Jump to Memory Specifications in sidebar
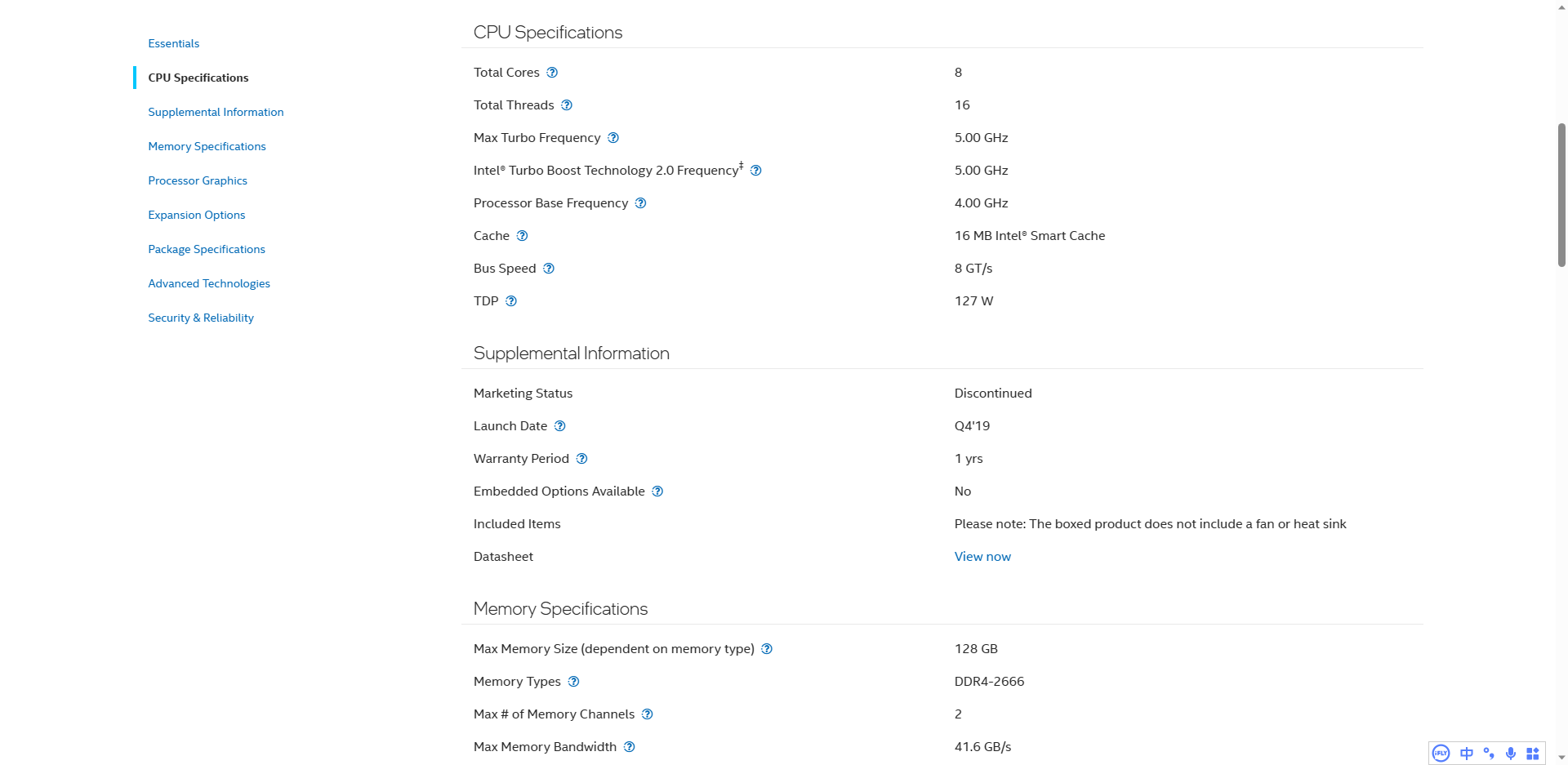Image resolution: width=1568 pixels, height=765 pixels. tap(207, 146)
